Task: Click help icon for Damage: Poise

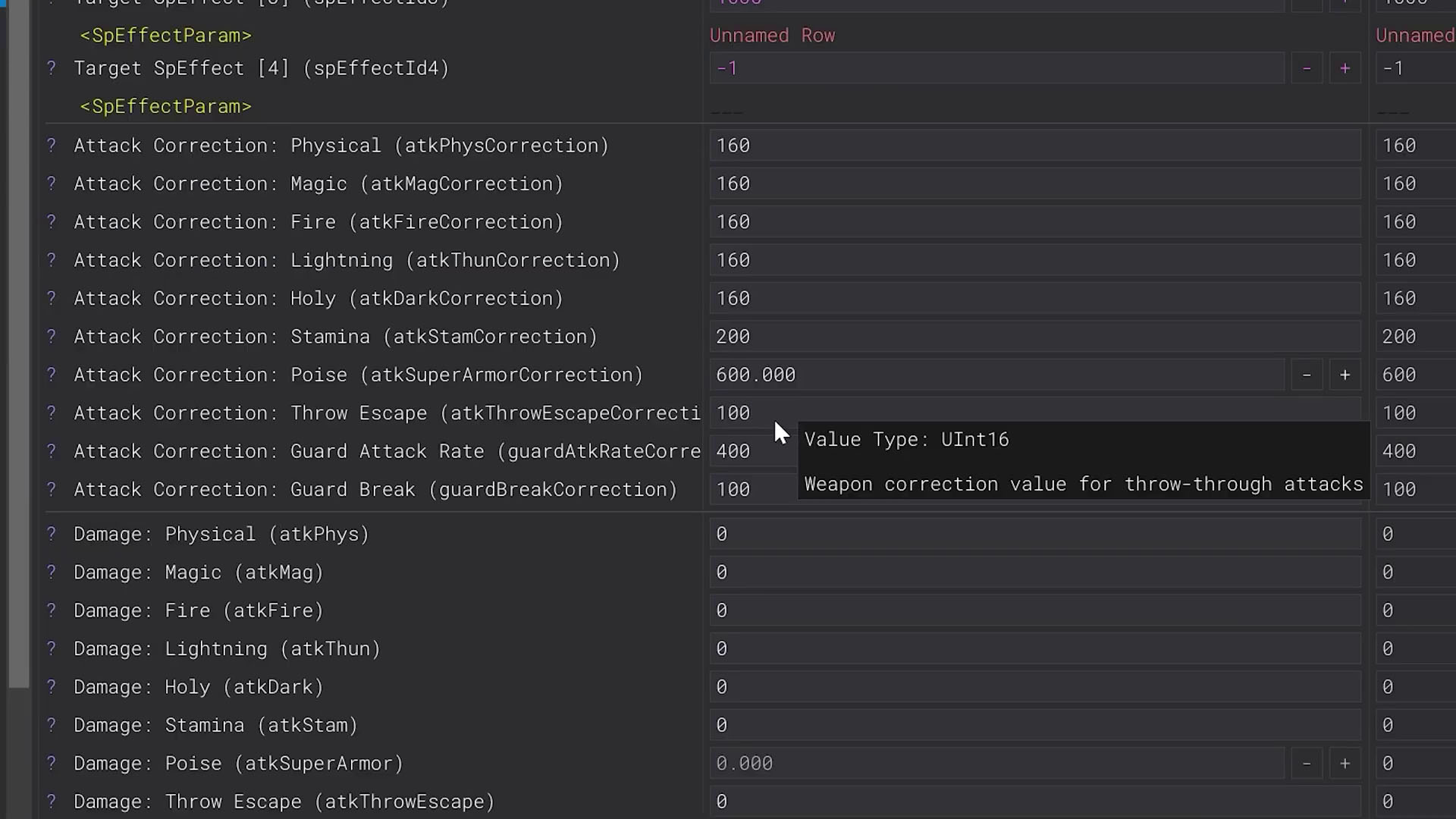Action: pyautogui.click(x=52, y=764)
